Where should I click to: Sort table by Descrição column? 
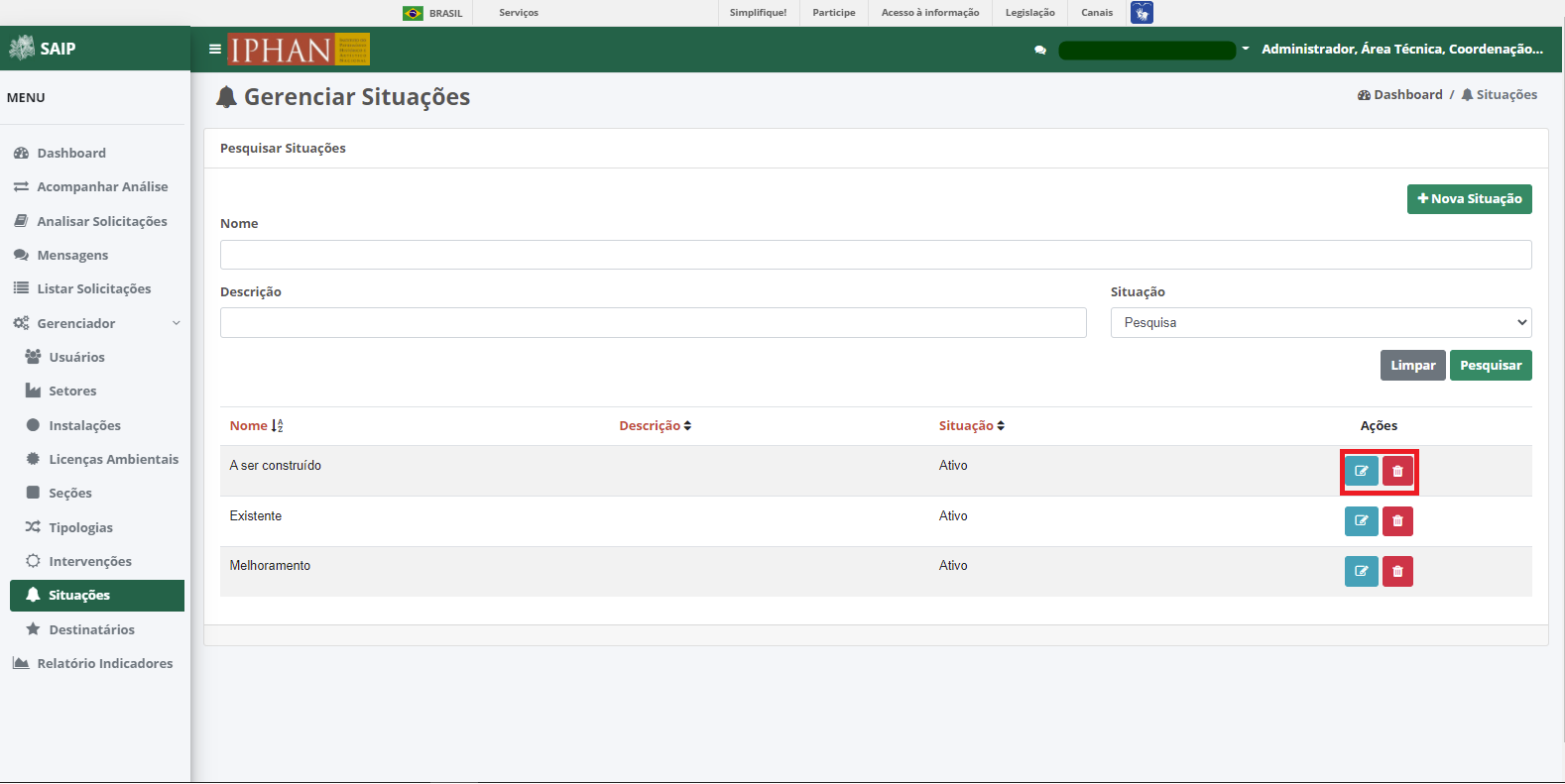click(x=656, y=425)
